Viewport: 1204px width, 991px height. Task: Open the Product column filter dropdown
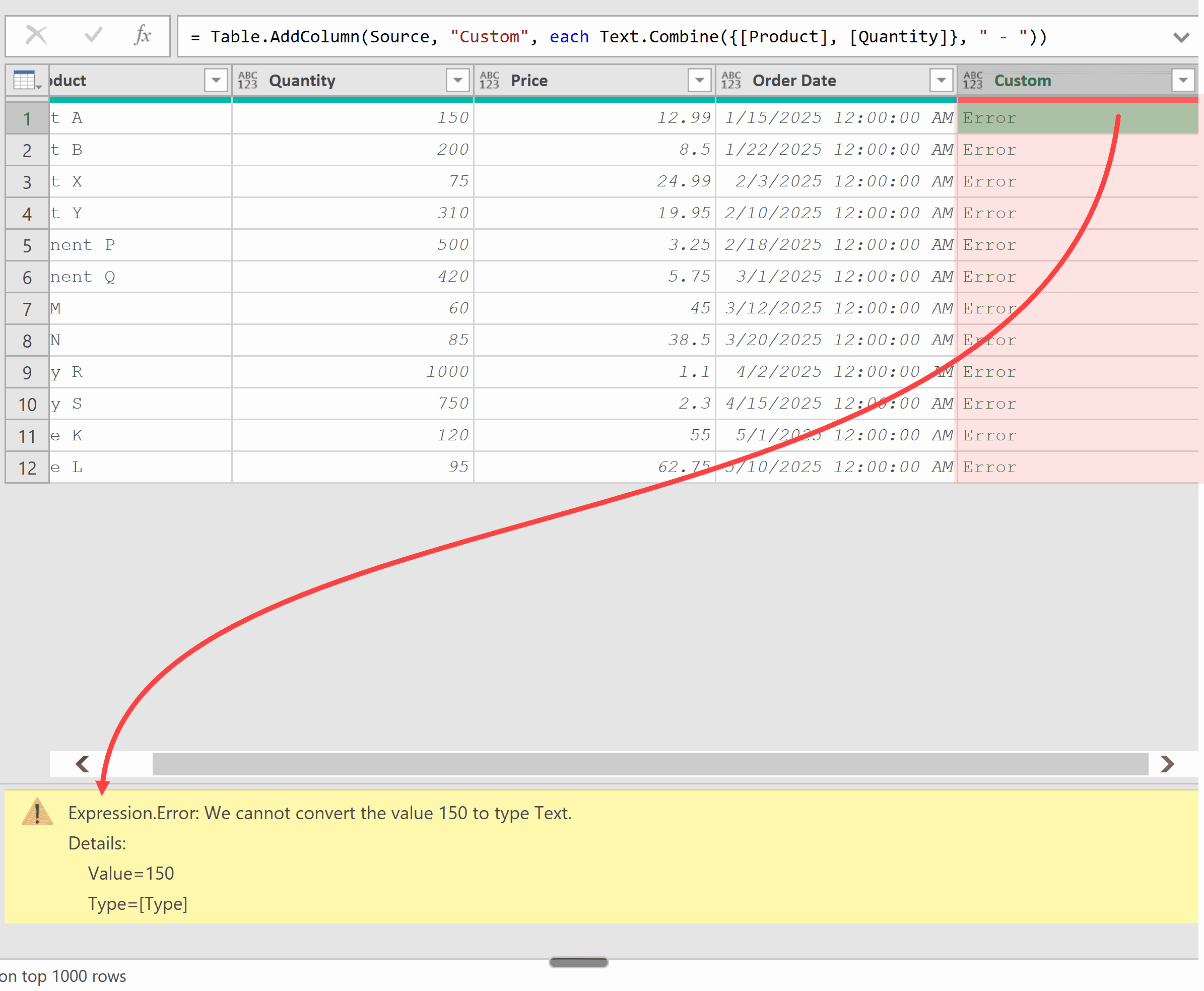coord(215,80)
